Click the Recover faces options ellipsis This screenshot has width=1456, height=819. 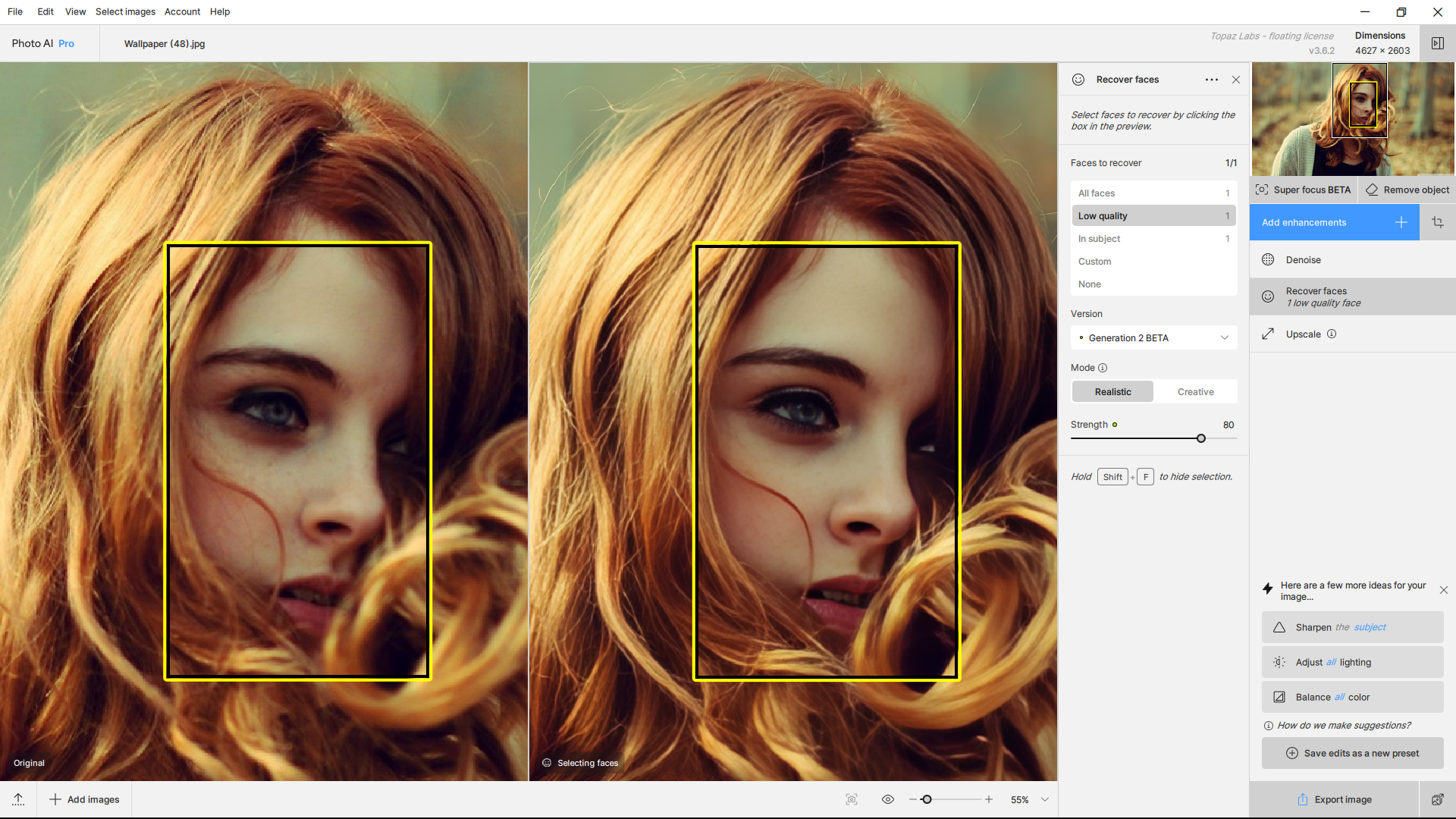tap(1212, 80)
